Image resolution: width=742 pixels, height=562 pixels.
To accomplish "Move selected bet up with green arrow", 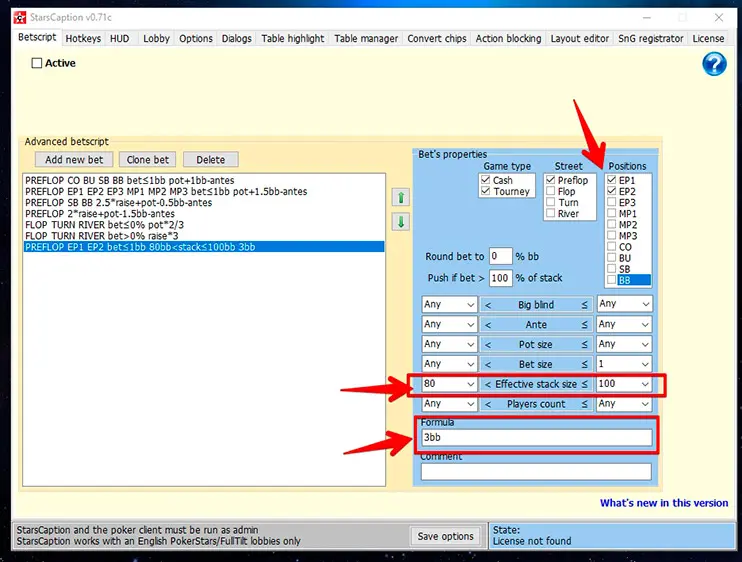I will point(401,198).
